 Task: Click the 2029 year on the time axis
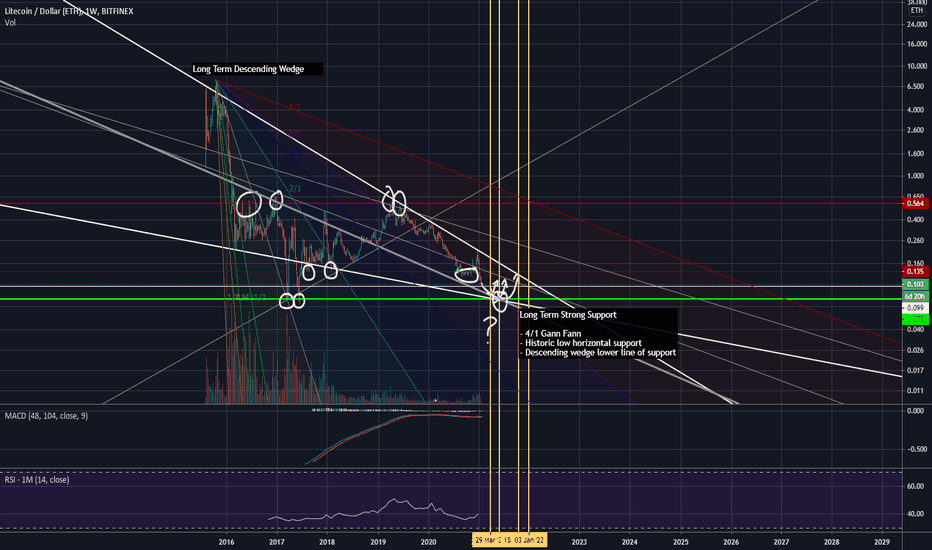[x=883, y=542]
